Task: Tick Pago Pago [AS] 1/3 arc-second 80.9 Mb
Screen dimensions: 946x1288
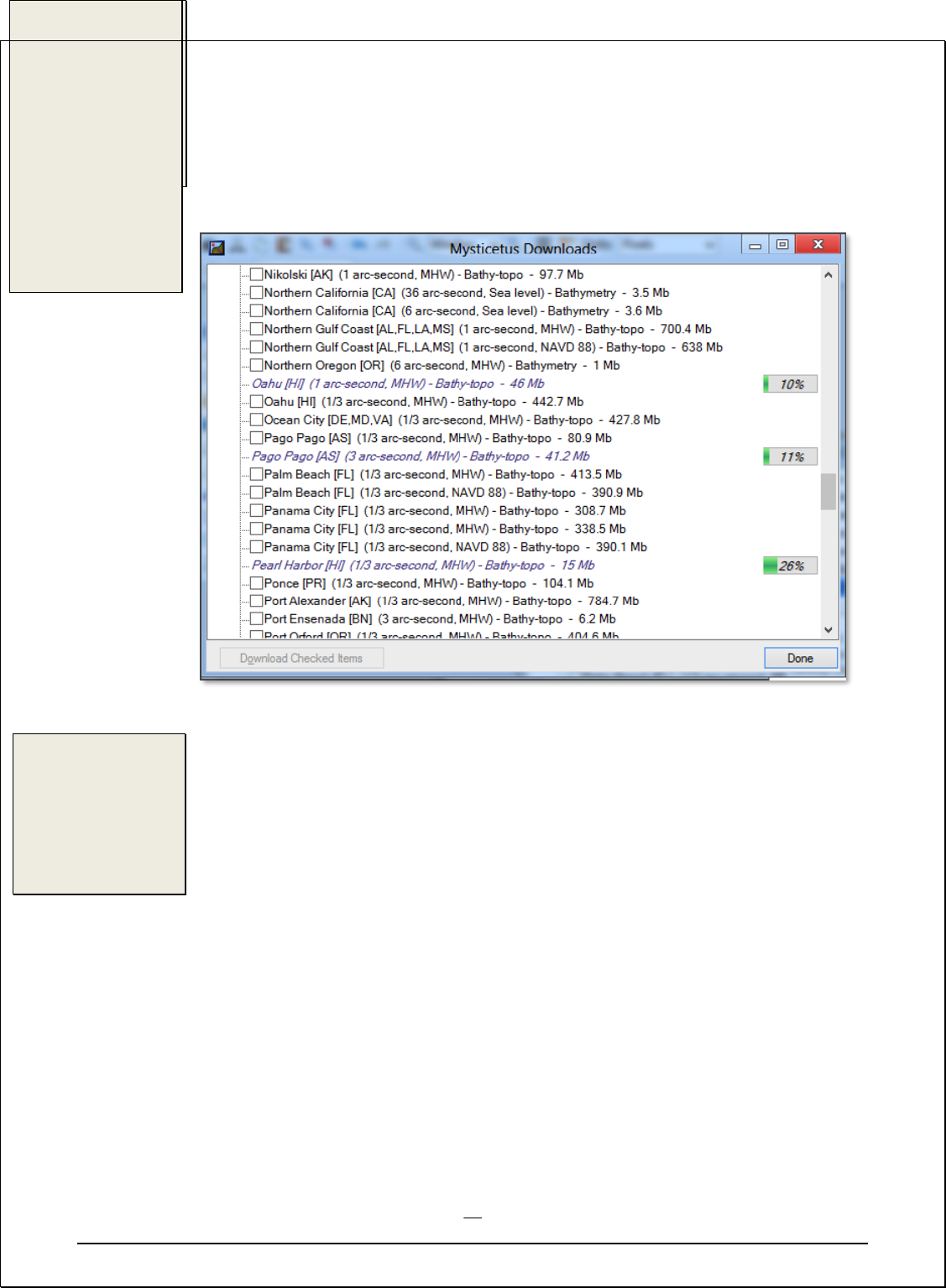Action: [x=257, y=438]
